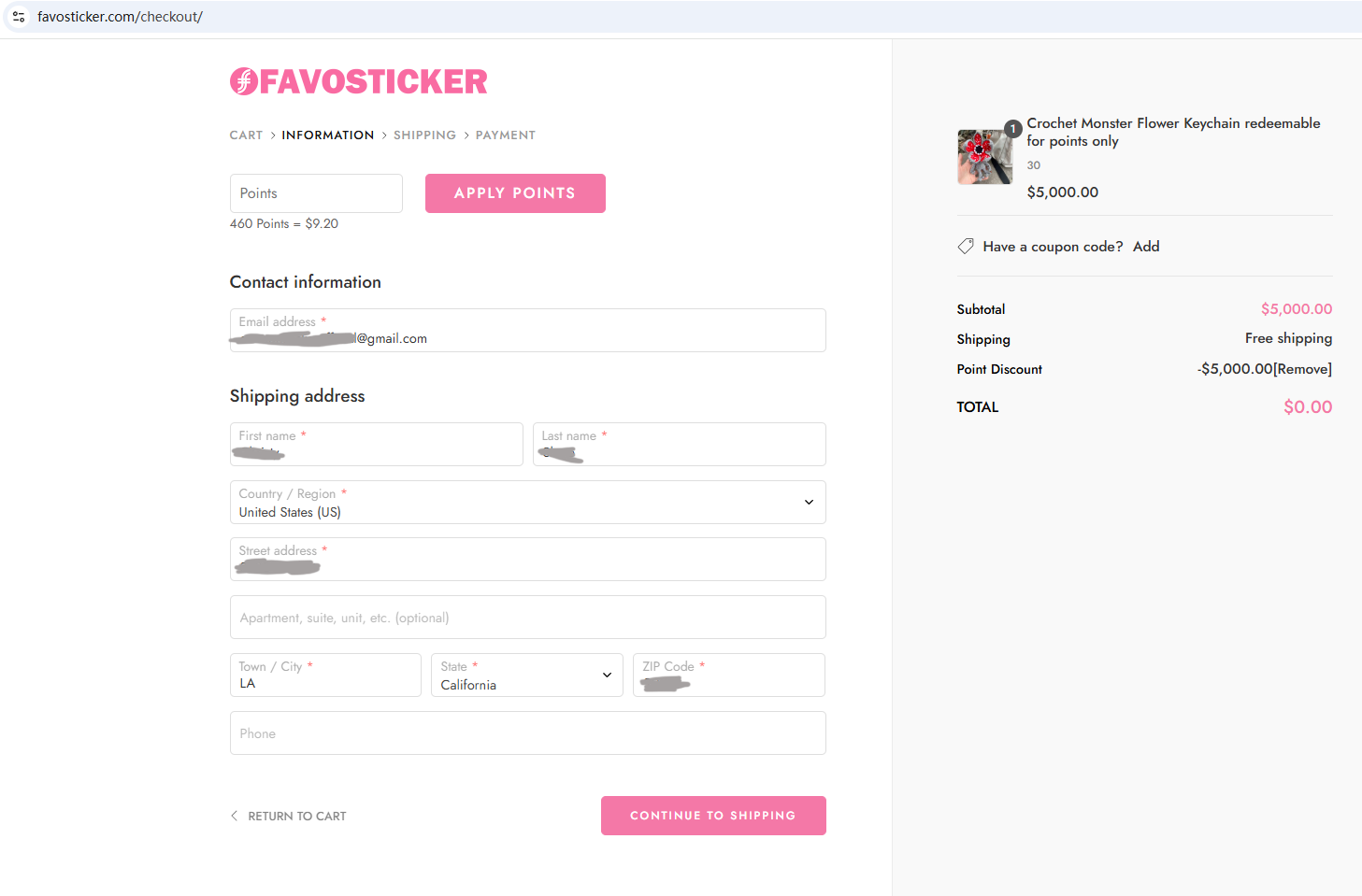This screenshot has height=896, width=1362.
Task: Open the Country / Region dropdown
Action: (527, 502)
